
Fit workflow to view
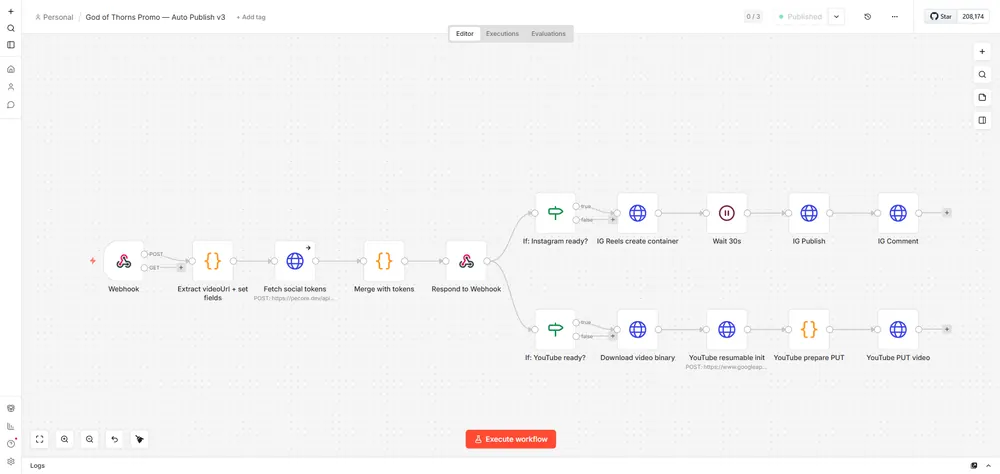40,439
